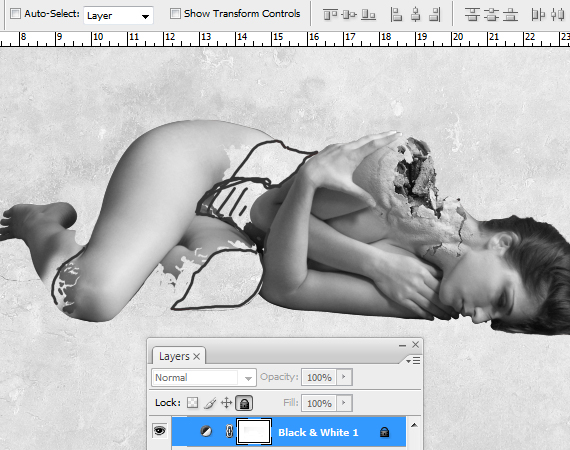Click the Distribute Horizontal Centers icon
Screen dimensions: 570x450
pos(558,15)
